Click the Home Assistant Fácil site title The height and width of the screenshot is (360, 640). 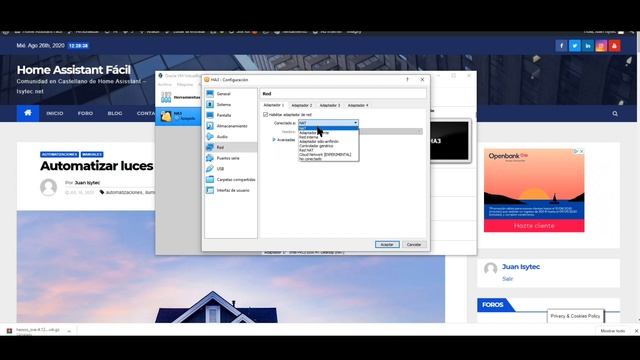tap(73, 70)
